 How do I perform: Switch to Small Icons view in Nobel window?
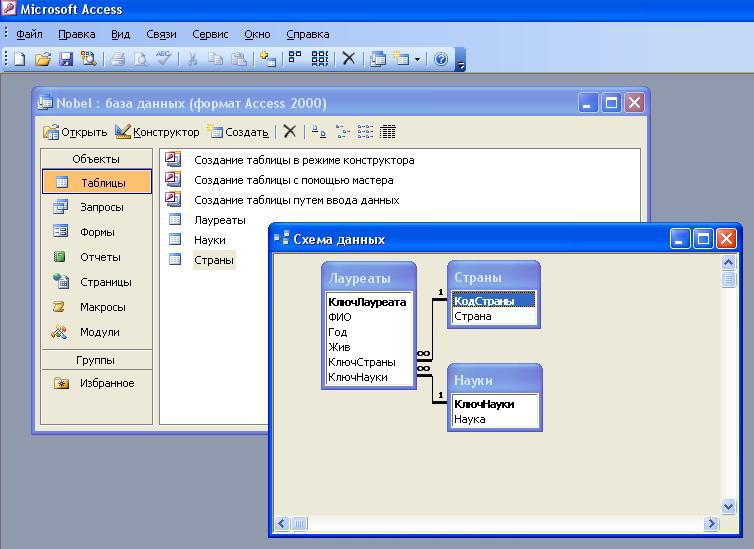coord(342,131)
